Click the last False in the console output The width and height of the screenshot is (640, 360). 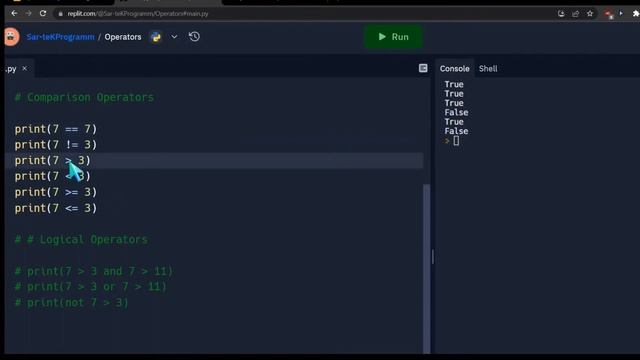click(456, 131)
